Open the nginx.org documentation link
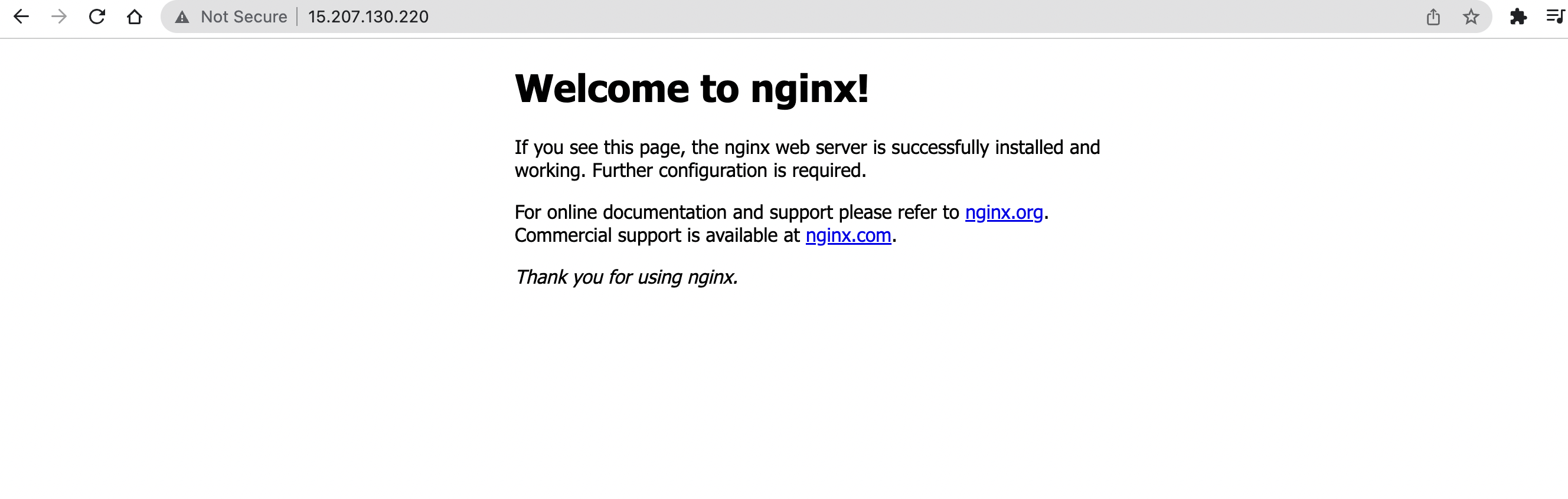This screenshot has width=1568, height=499. point(1004,212)
